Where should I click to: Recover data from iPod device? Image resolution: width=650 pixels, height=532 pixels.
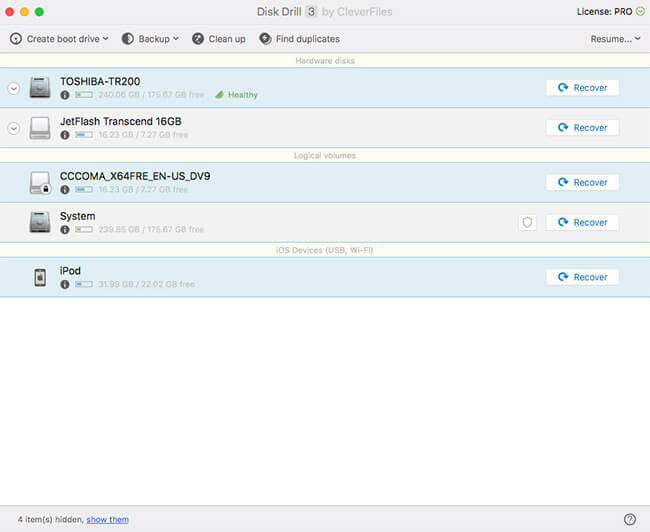pos(582,277)
